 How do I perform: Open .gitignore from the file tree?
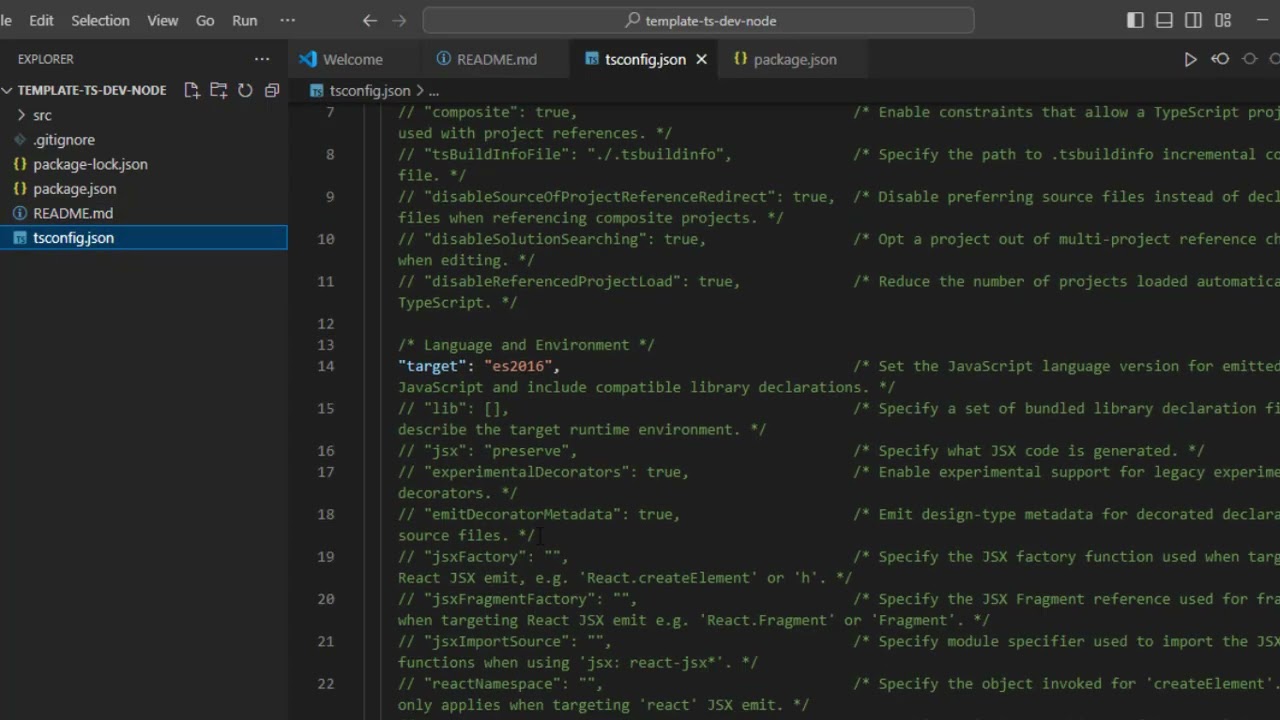coord(64,140)
